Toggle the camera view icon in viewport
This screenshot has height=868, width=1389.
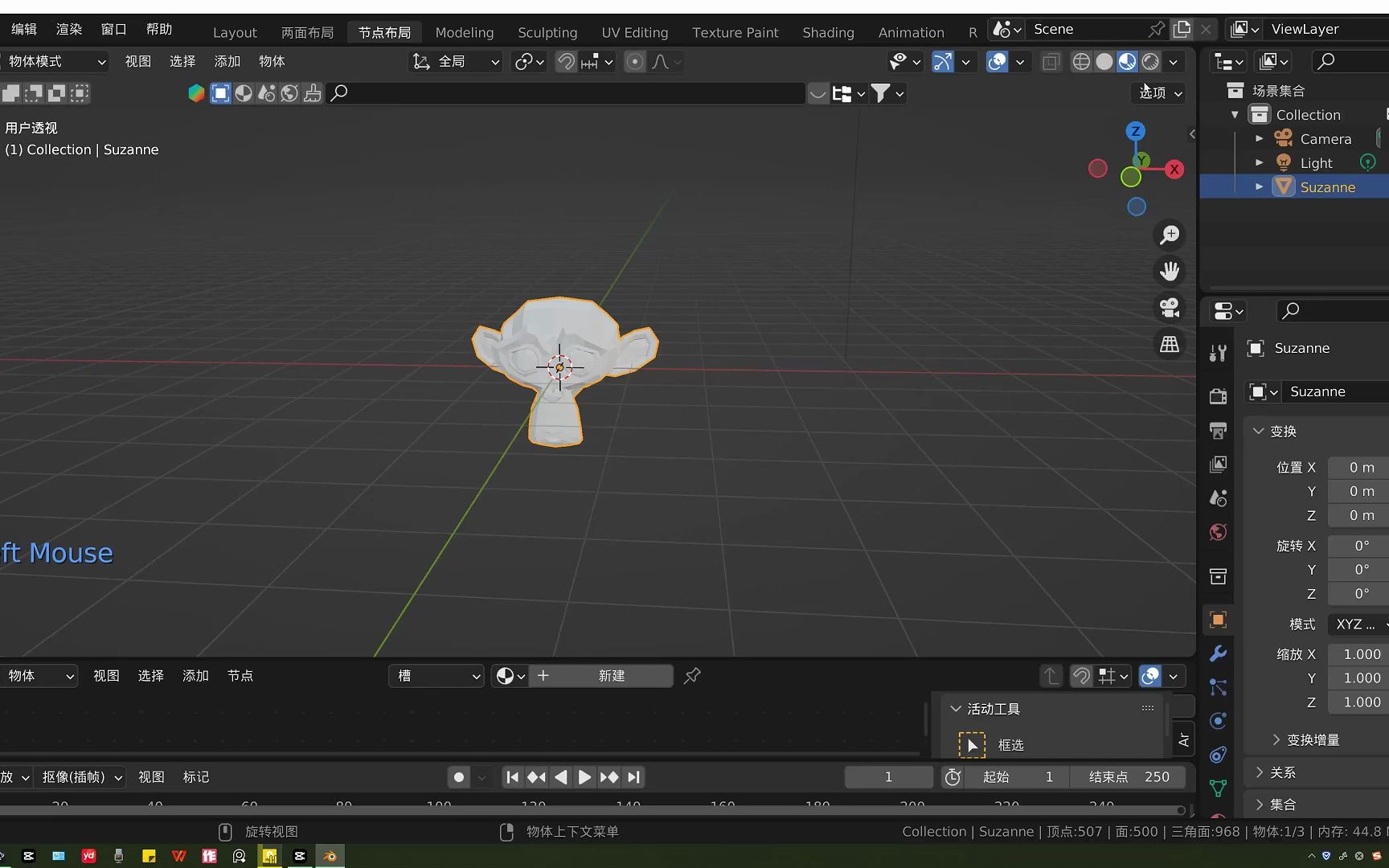pyautogui.click(x=1169, y=308)
